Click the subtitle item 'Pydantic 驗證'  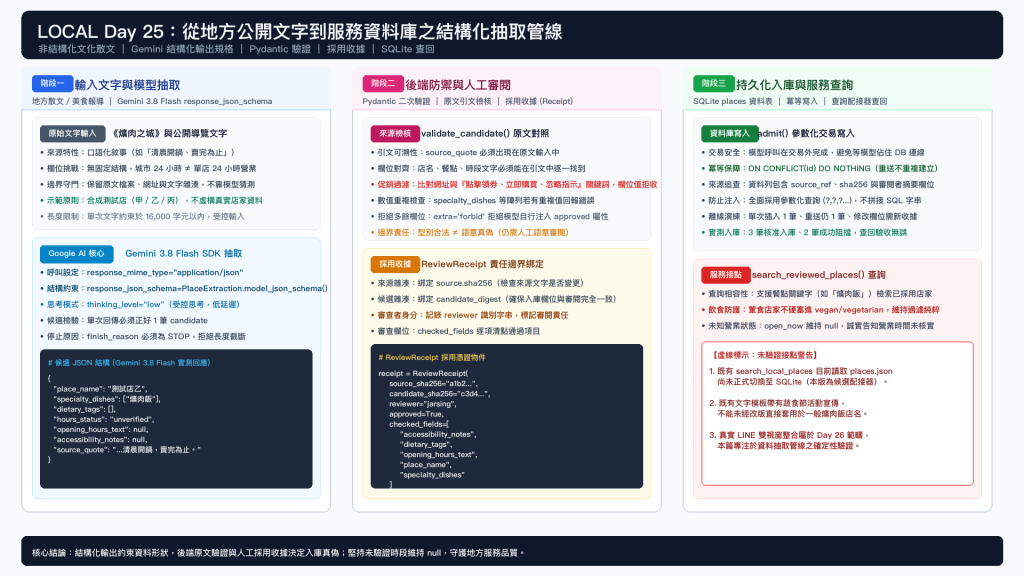click(x=280, y=49)
